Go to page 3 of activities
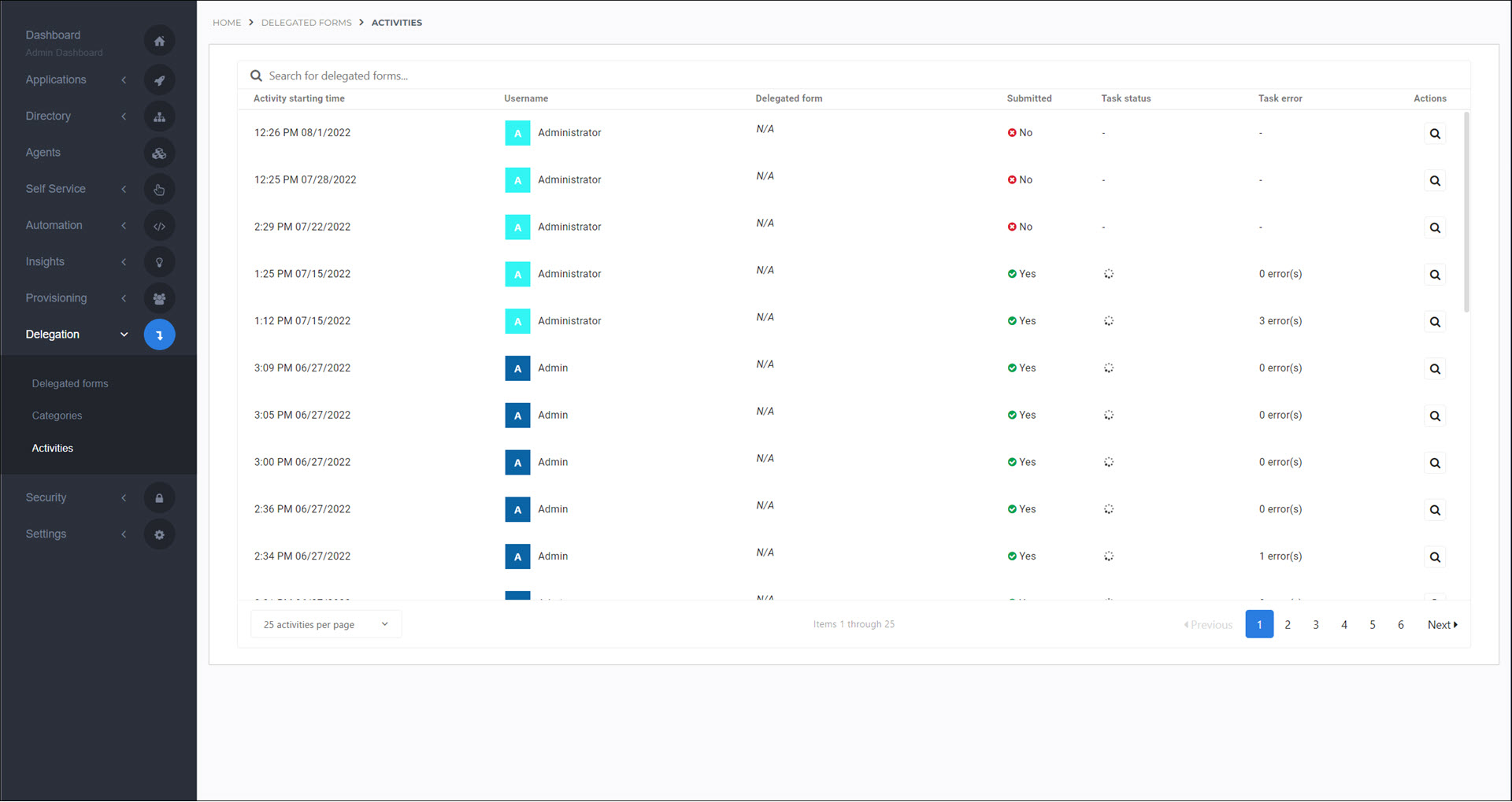Image resolution: width=1512 pixels, height=802 pixels. pyautogui.click(x=1316, y=625)
